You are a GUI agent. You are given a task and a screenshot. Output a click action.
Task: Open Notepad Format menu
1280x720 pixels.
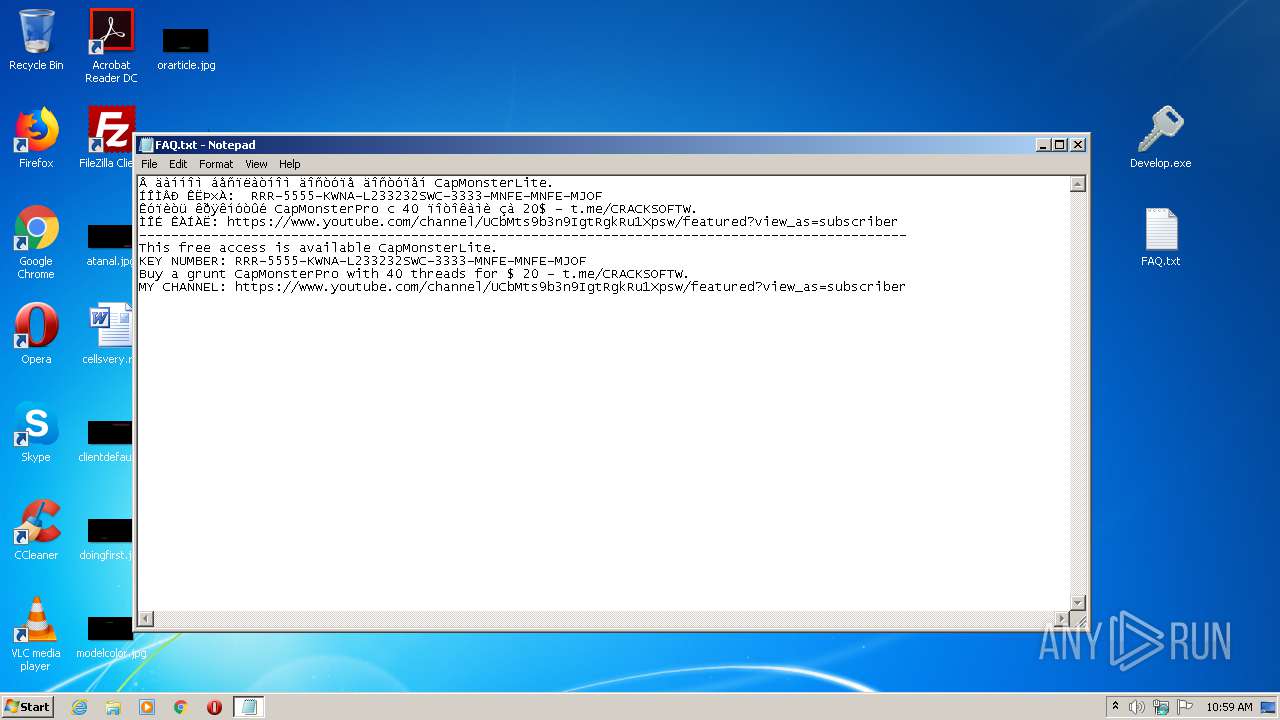pyautogui.click(x=216, y=164)
